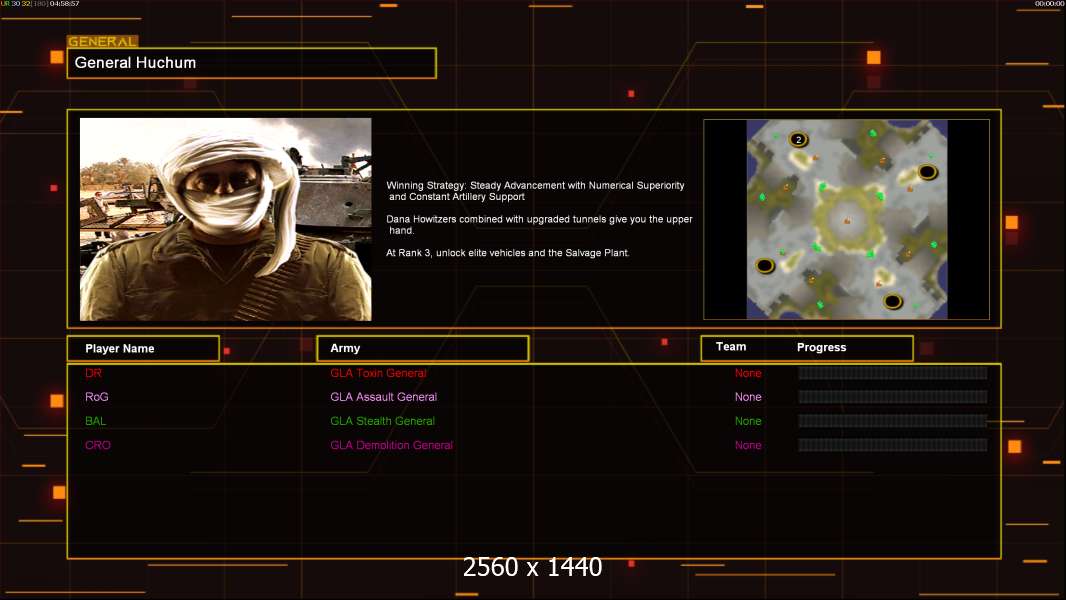The width and height of the screenshot is (1066, 600).
Task: Click the General Huchum name field
Action: point(251,63)
